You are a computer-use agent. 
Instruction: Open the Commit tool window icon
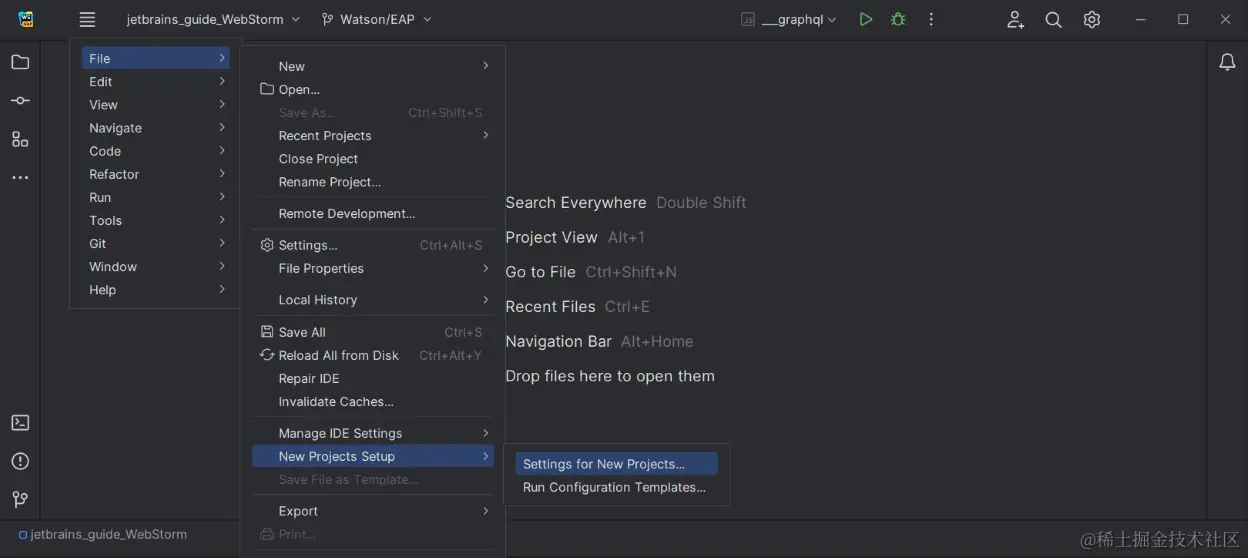[x=20, y=101]
